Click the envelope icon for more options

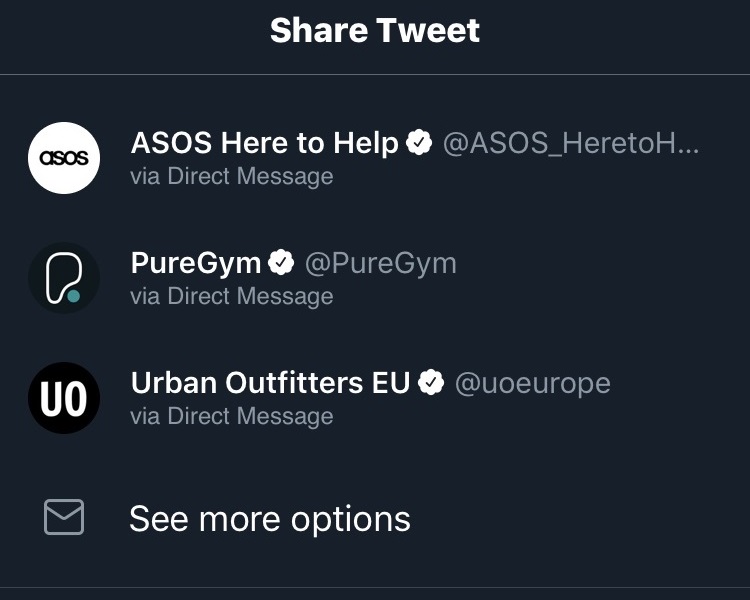pos(64,517)
